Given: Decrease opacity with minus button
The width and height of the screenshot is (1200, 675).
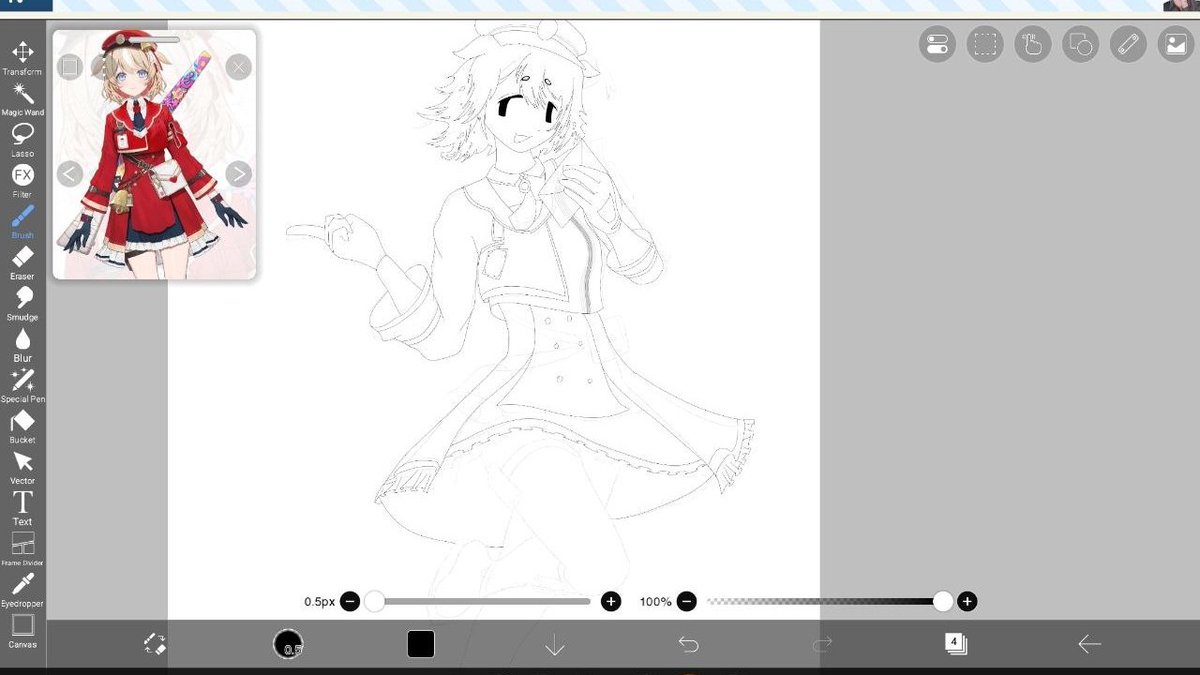Looking at the screenshot, I should [x=686, y=601].
